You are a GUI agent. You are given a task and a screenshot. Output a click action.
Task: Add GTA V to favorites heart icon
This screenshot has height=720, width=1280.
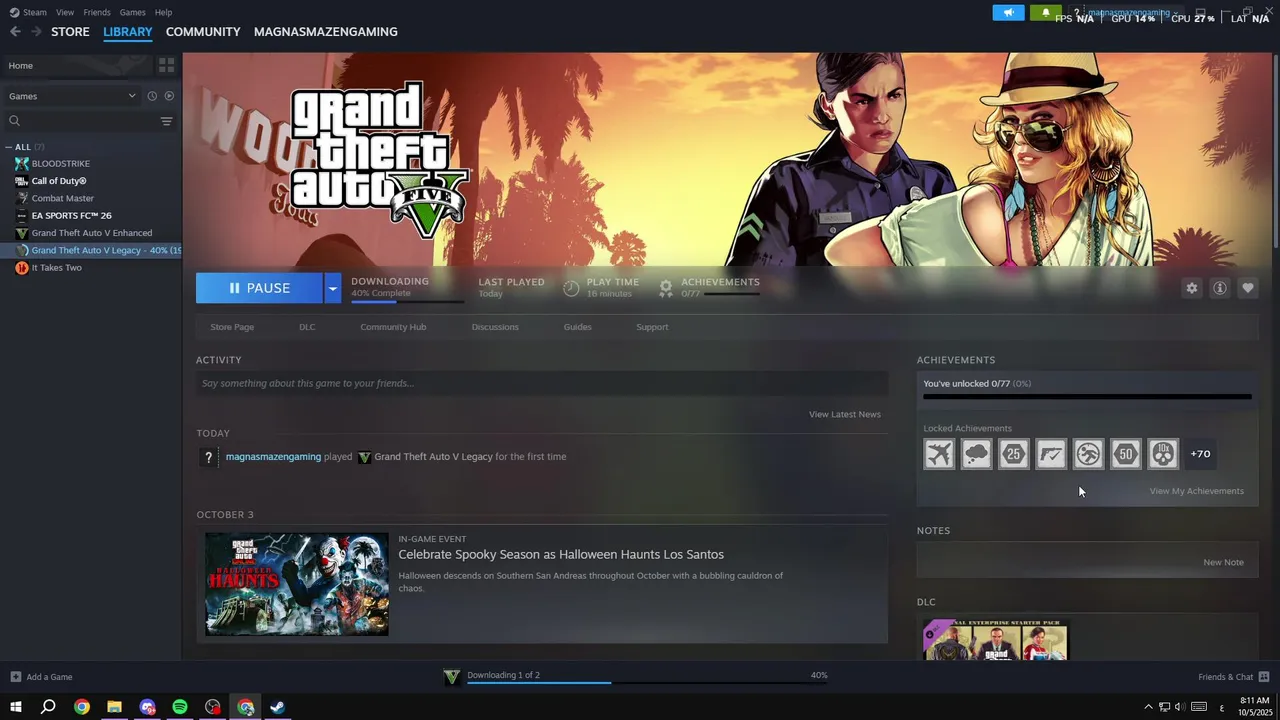tap(1247, 288)
